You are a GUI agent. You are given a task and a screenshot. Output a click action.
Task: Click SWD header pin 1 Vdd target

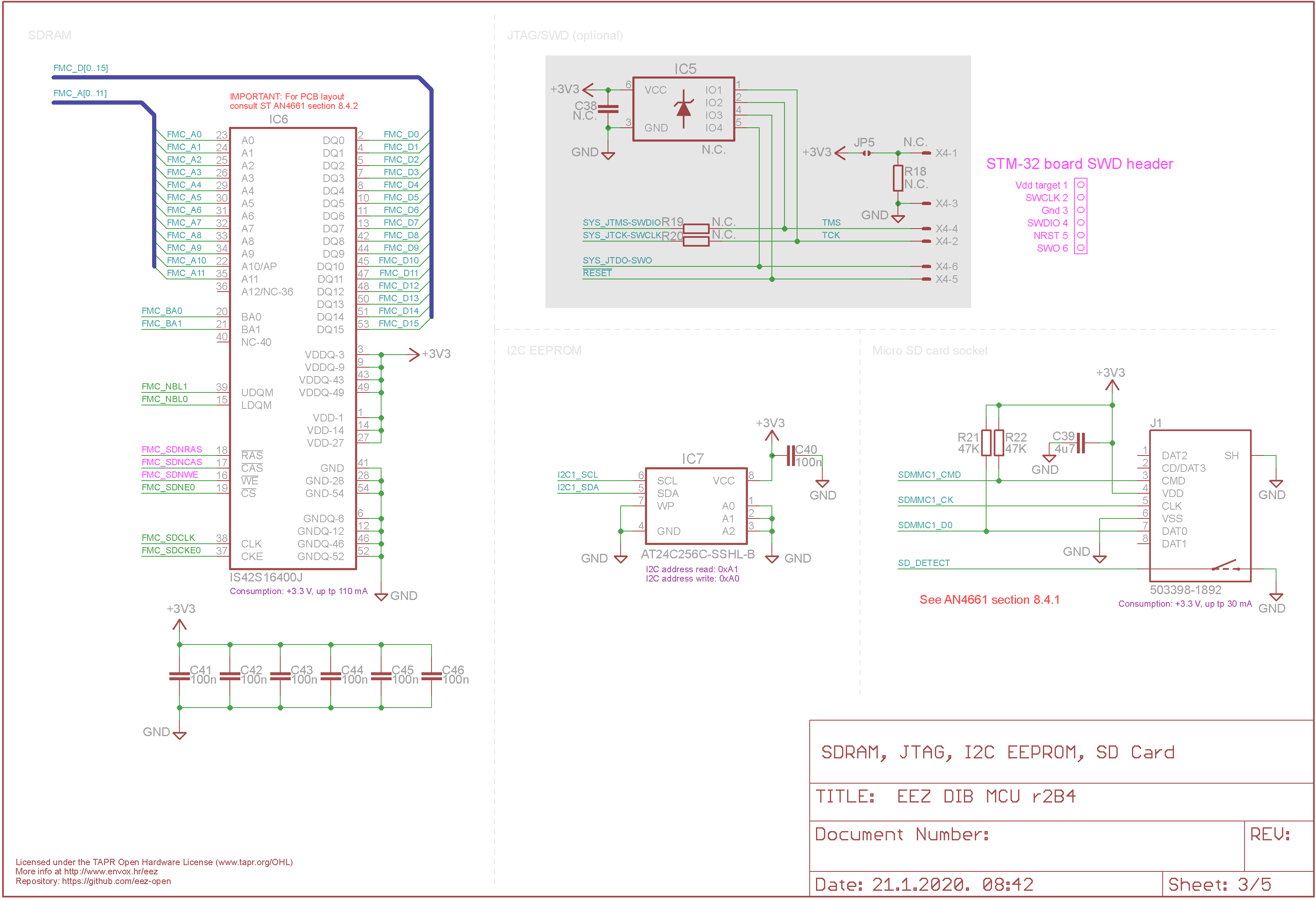click(x=1080, y=184)
